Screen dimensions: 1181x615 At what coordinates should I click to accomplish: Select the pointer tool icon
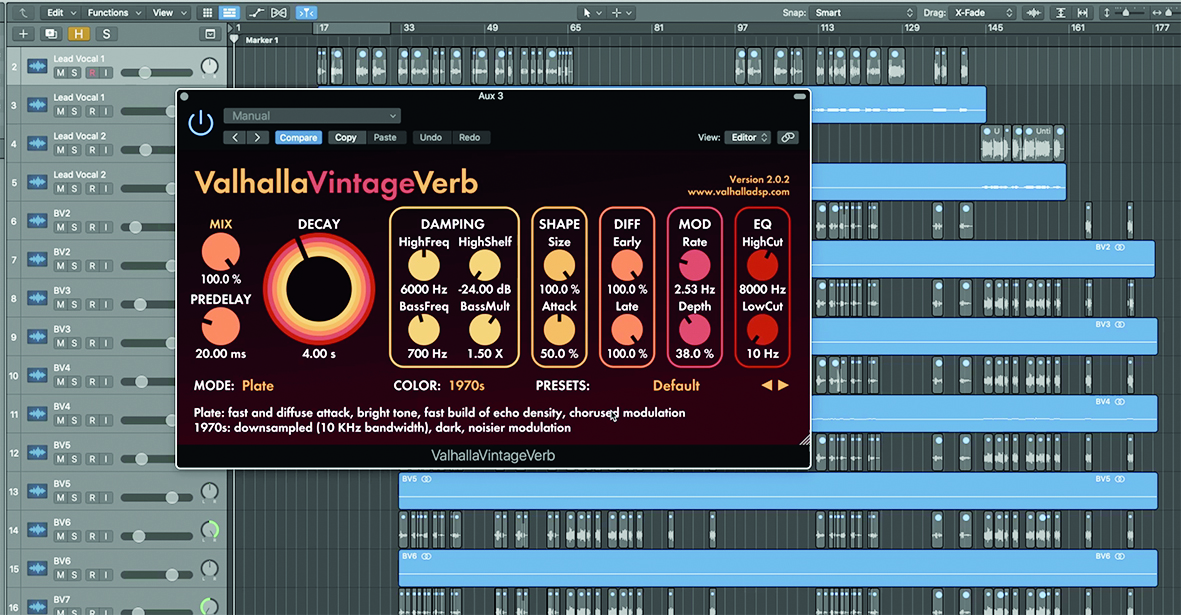(x=587, y=13)
